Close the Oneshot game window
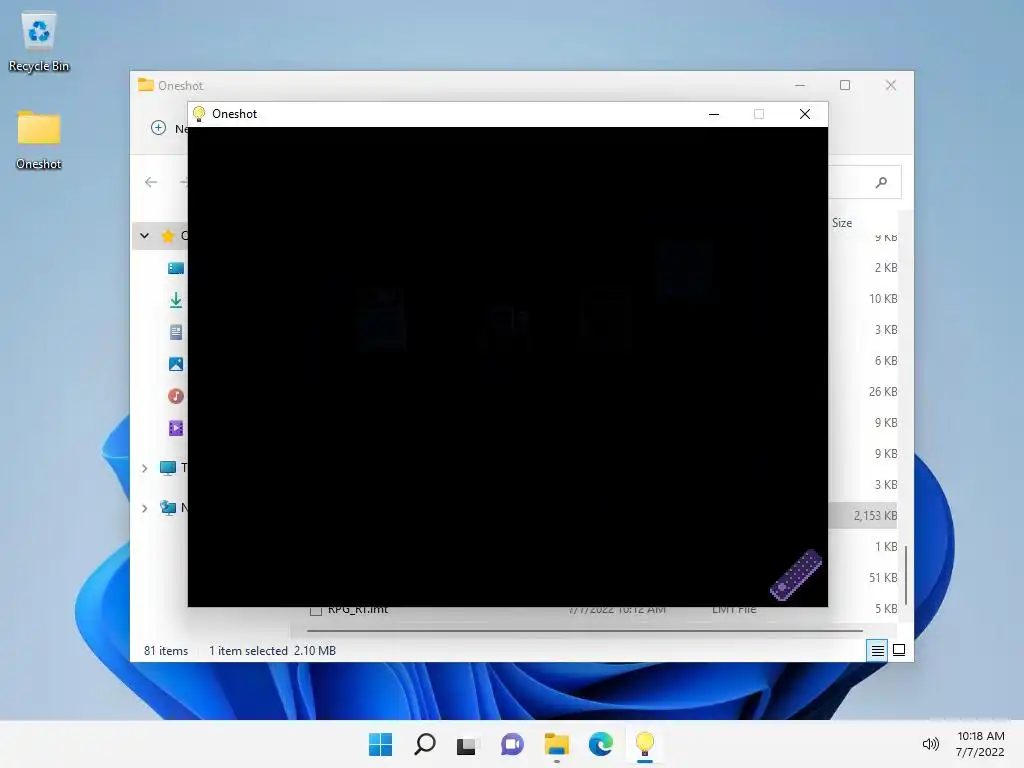 point(805,114)
